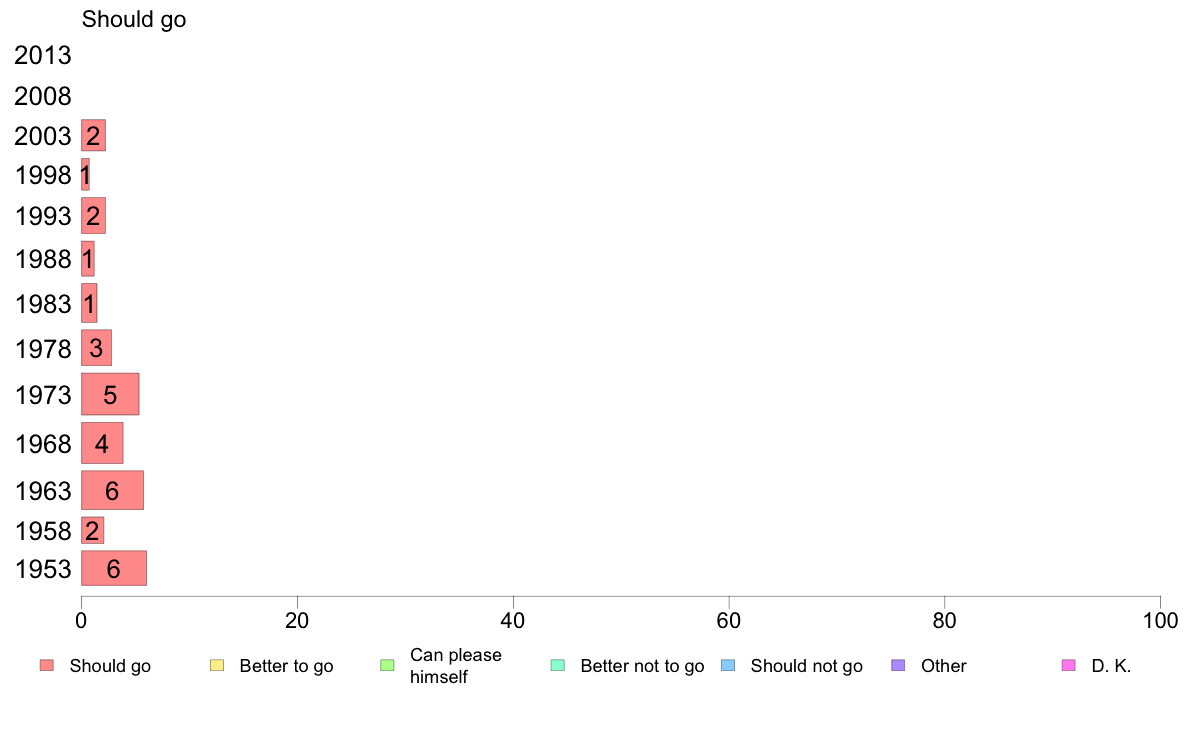Click the purple Other legend swatch
1188x736 pixels.
[898, 666]
